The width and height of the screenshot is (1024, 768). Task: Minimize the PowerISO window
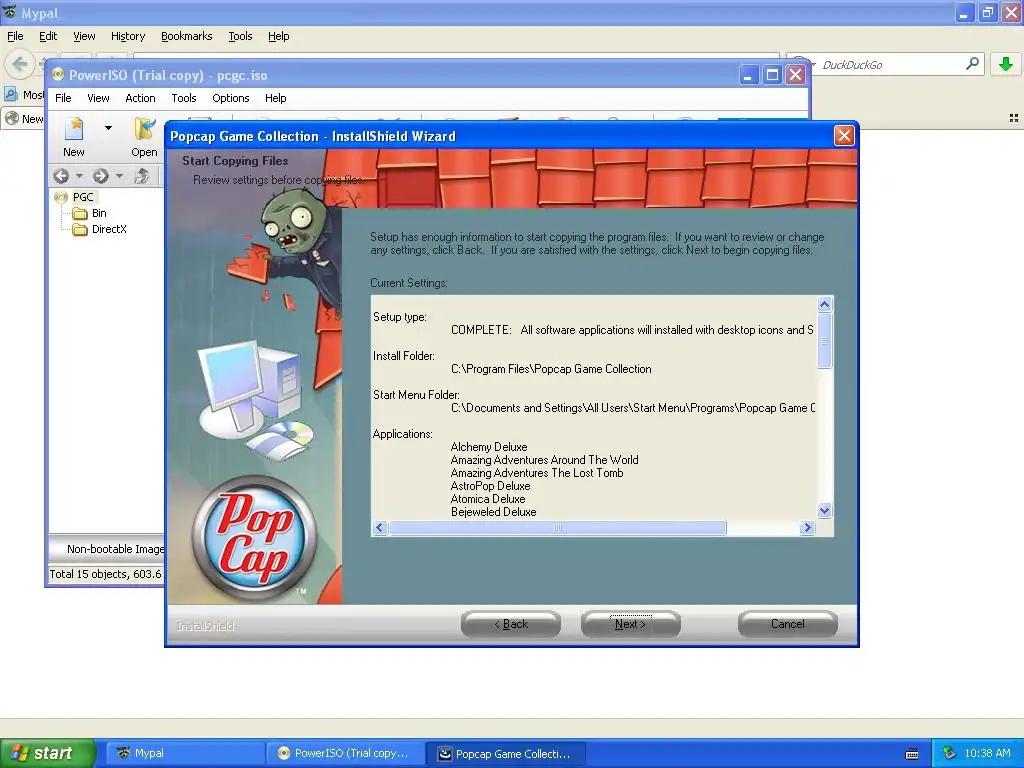748,75
